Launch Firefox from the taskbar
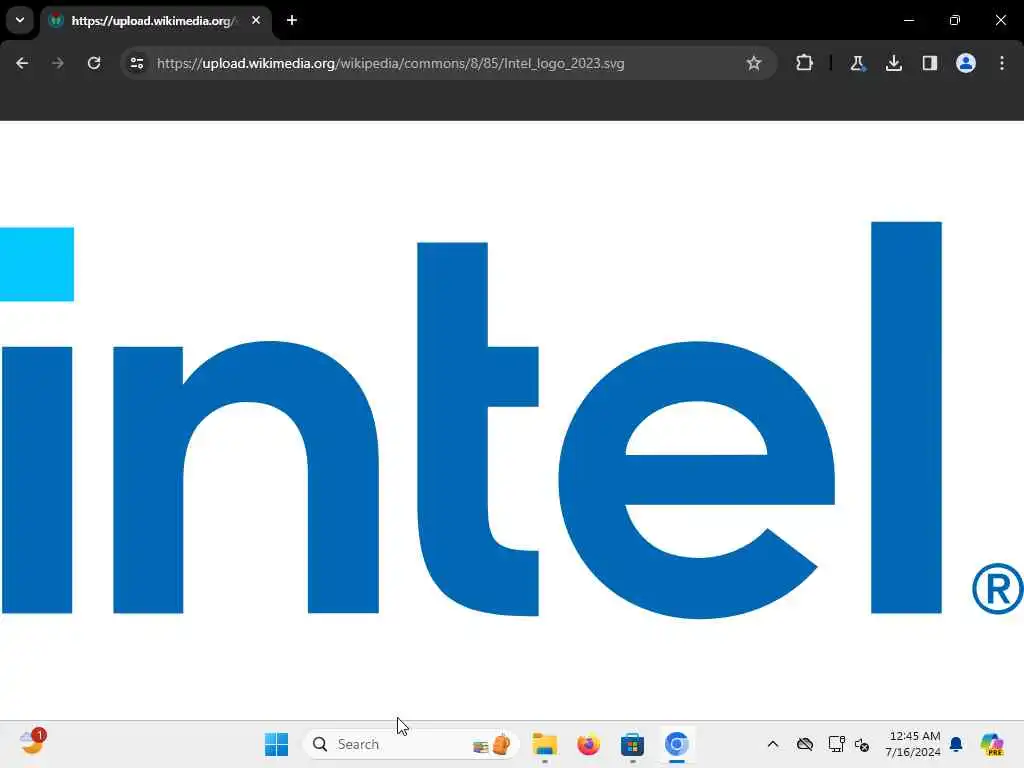Image resolution: width=1024 pixels, height=768 pixels. pyautogui.click(x=588, y=744)
